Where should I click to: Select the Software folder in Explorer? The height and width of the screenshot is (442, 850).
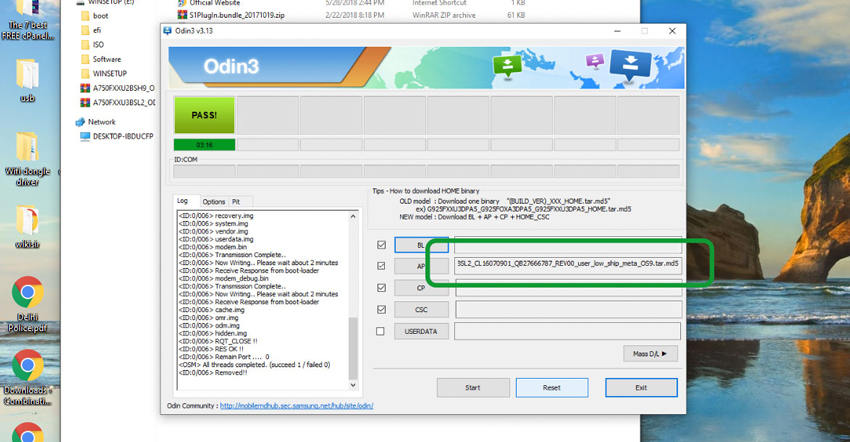101,59
